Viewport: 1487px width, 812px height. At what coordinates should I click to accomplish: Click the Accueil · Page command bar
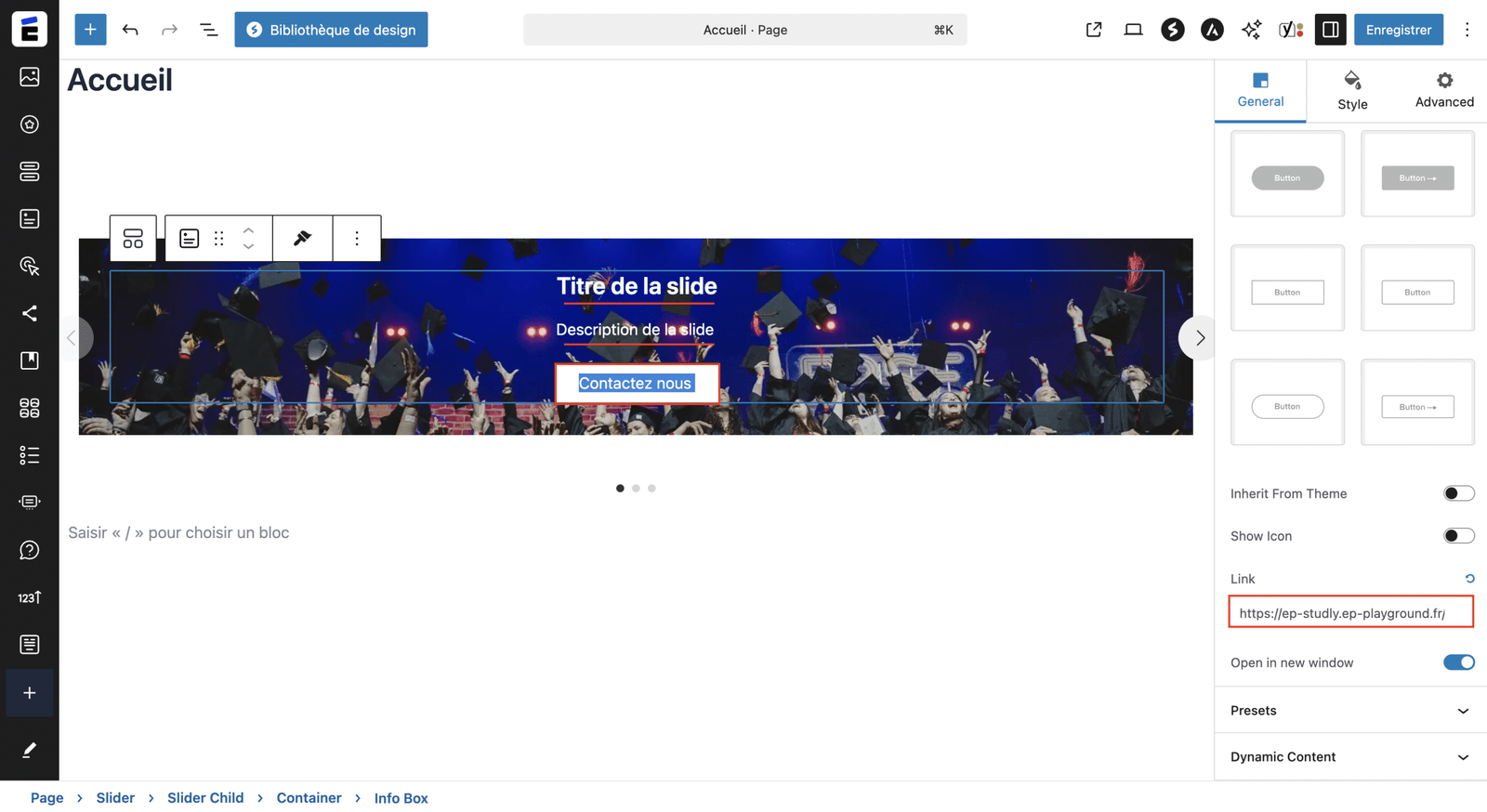click(x=744, y=30)
